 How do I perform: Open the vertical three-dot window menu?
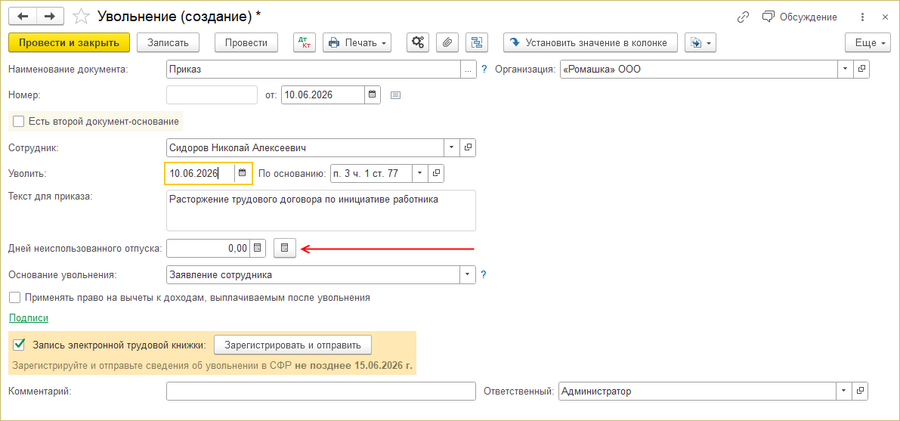tap(863, 17)
